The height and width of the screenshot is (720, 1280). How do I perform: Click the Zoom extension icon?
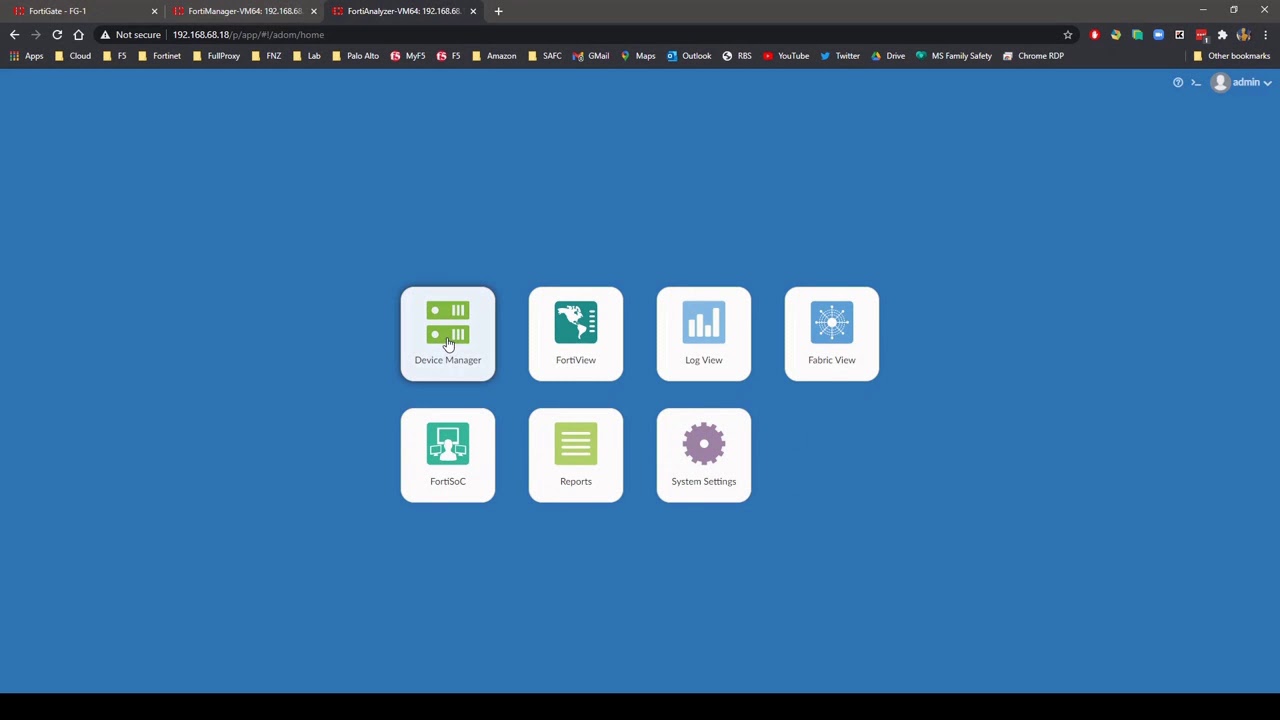tap(1158, 35)
